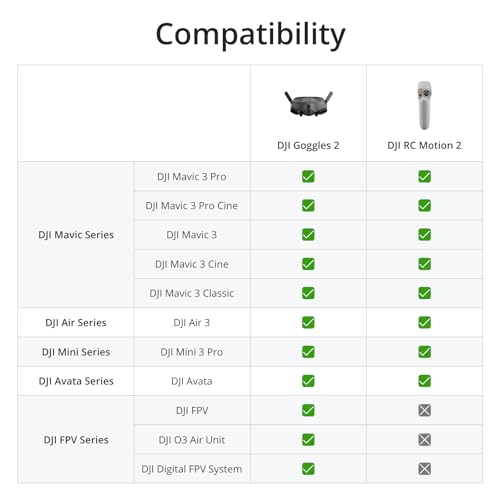Click the gray X for DJI O3 Air Unit
The width and height of the screenshot is (500, 500).
[424, 439]
